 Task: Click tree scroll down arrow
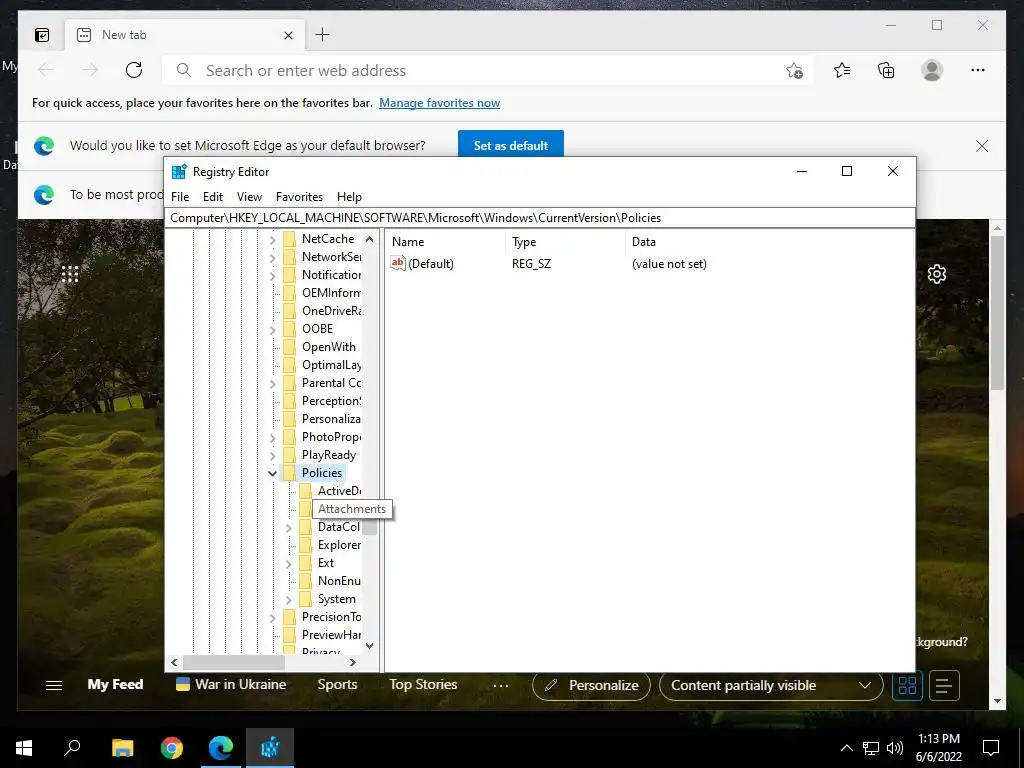pyautogui.click(x=370, y=646)
